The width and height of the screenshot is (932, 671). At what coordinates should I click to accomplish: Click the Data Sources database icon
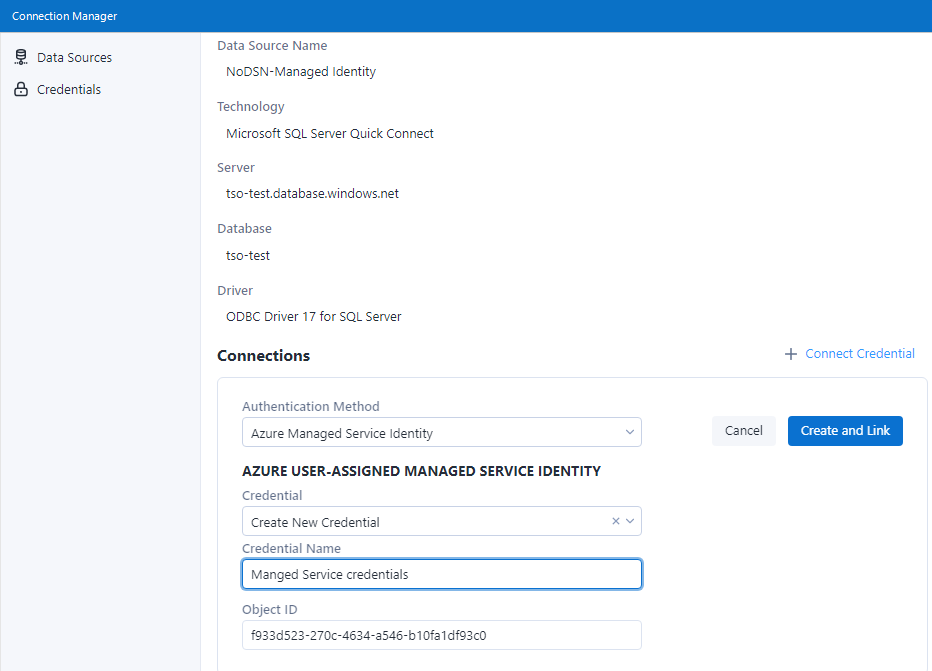pos(20,58)
